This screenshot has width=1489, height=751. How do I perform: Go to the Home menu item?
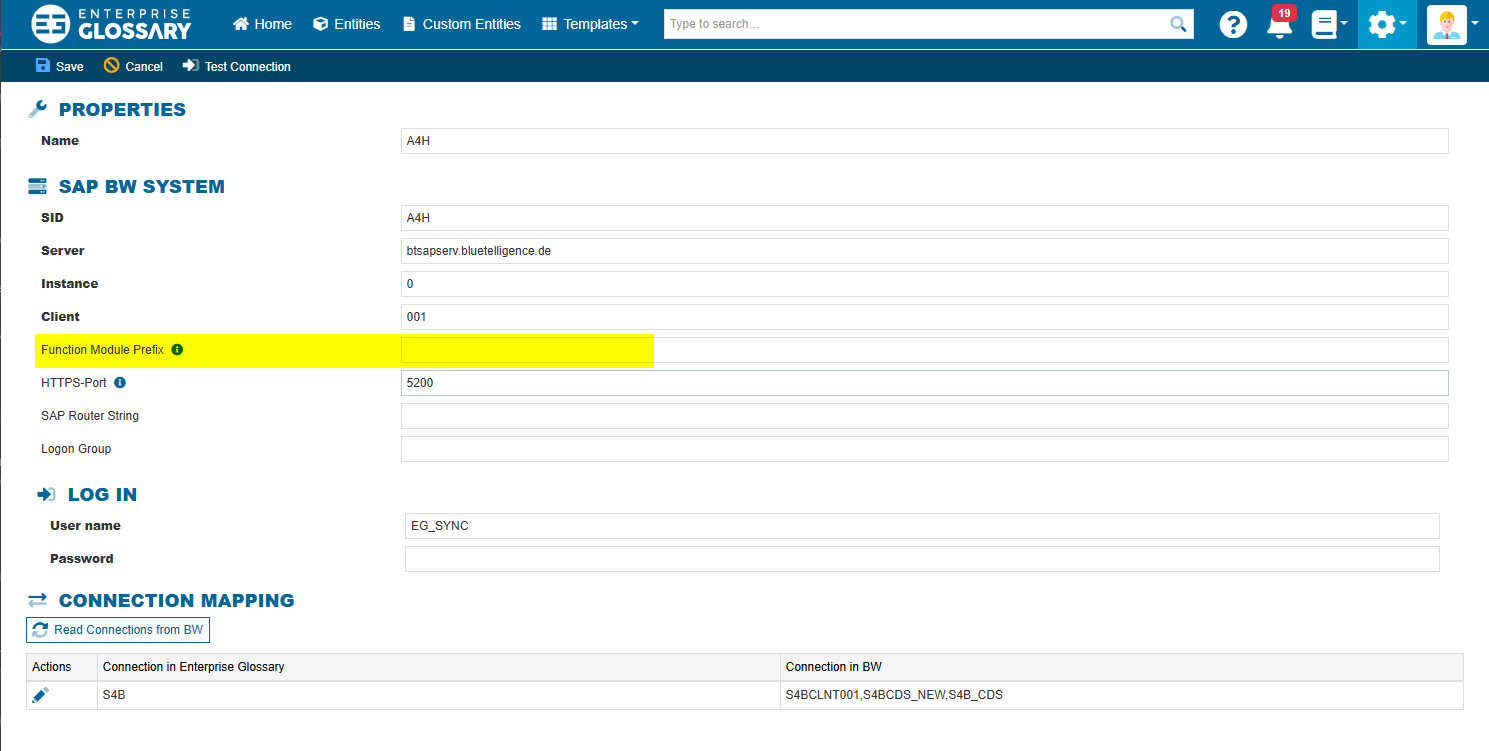[x=262, y=24]
